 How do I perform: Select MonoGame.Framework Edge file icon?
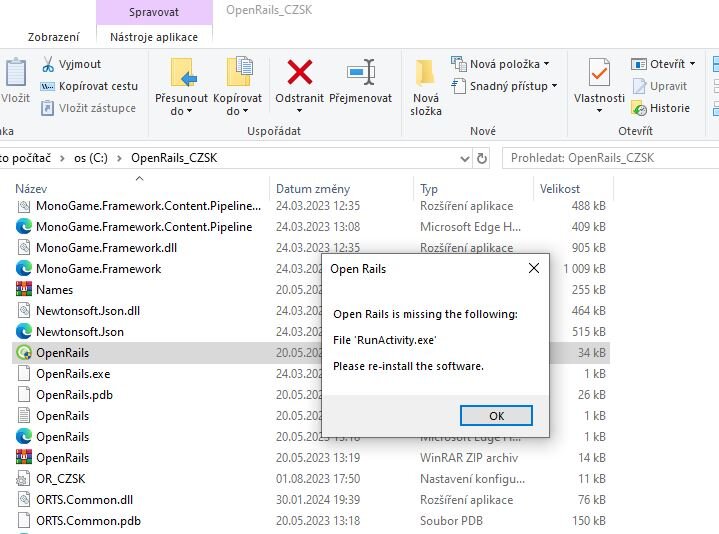tap(24, 269)
